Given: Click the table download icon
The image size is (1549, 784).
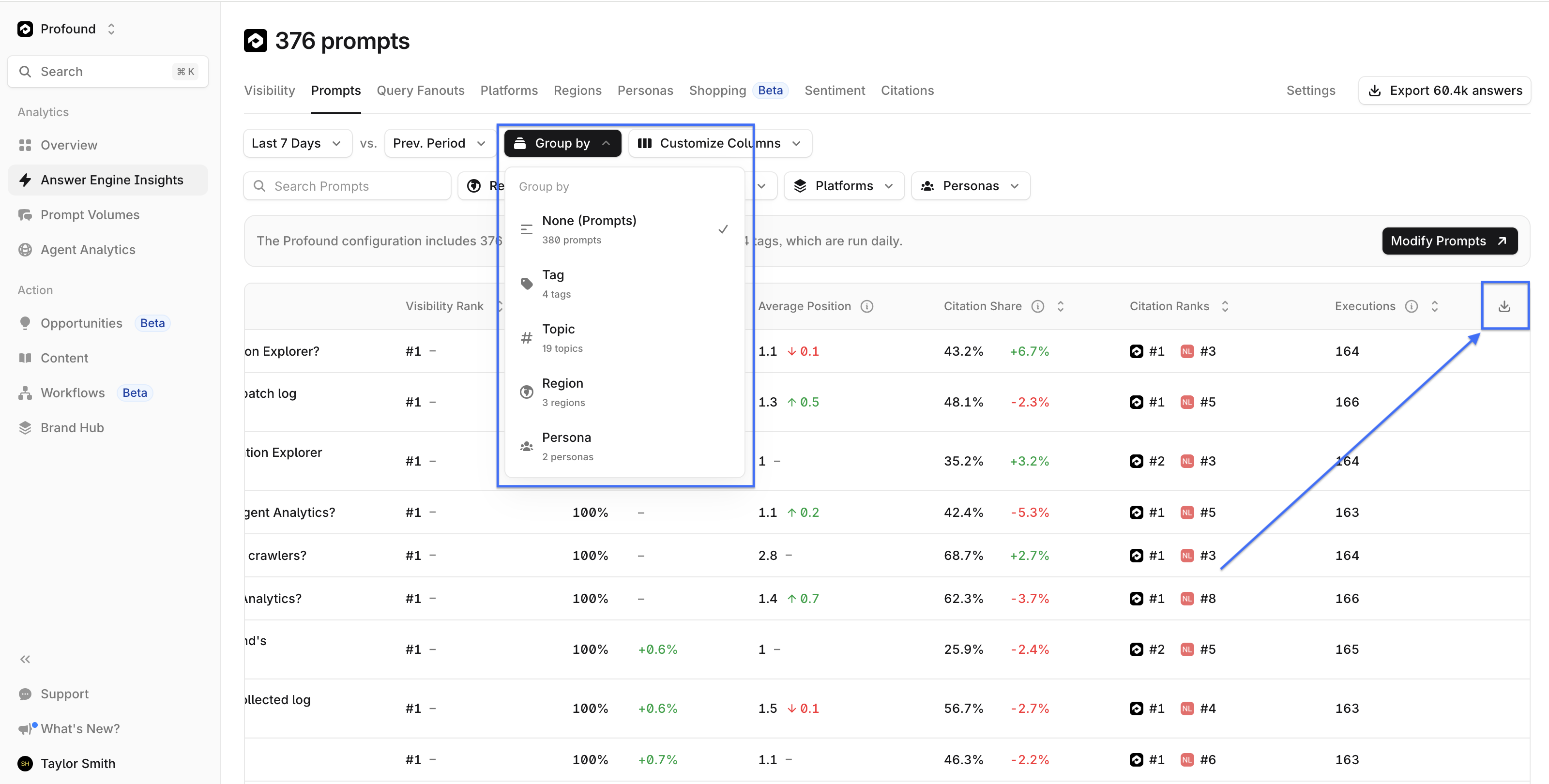Looking at the screenshot, I should (x=1504, y=306).
